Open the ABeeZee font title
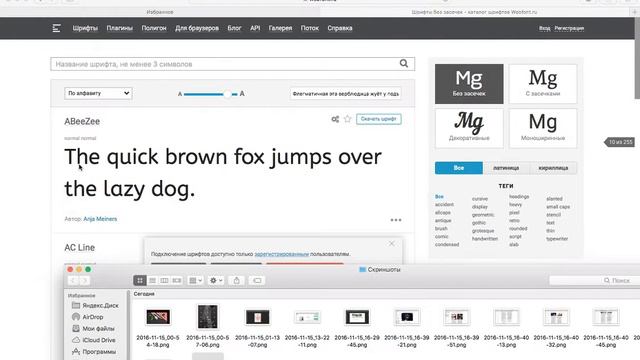The image size is (640, 360). coord(82,121)
